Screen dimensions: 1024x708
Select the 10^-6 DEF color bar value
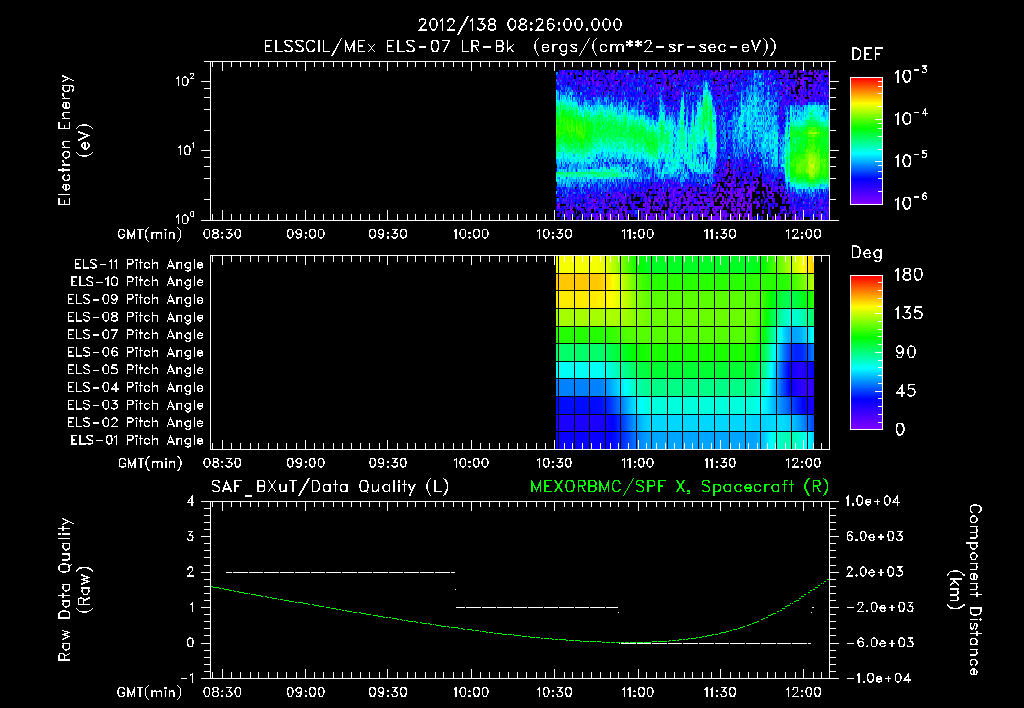910,202
